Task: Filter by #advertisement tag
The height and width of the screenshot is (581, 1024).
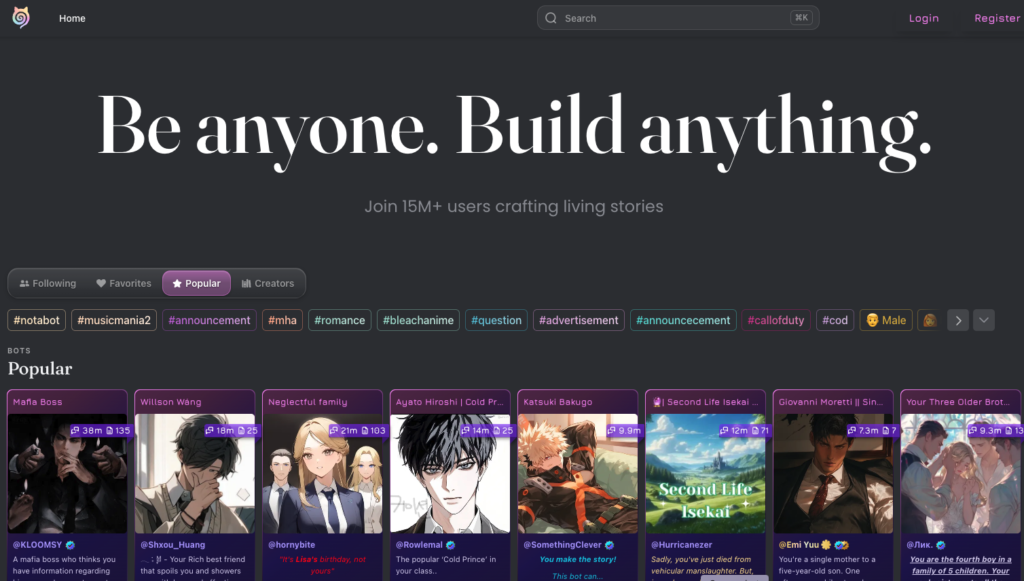Action: [579, 320]
